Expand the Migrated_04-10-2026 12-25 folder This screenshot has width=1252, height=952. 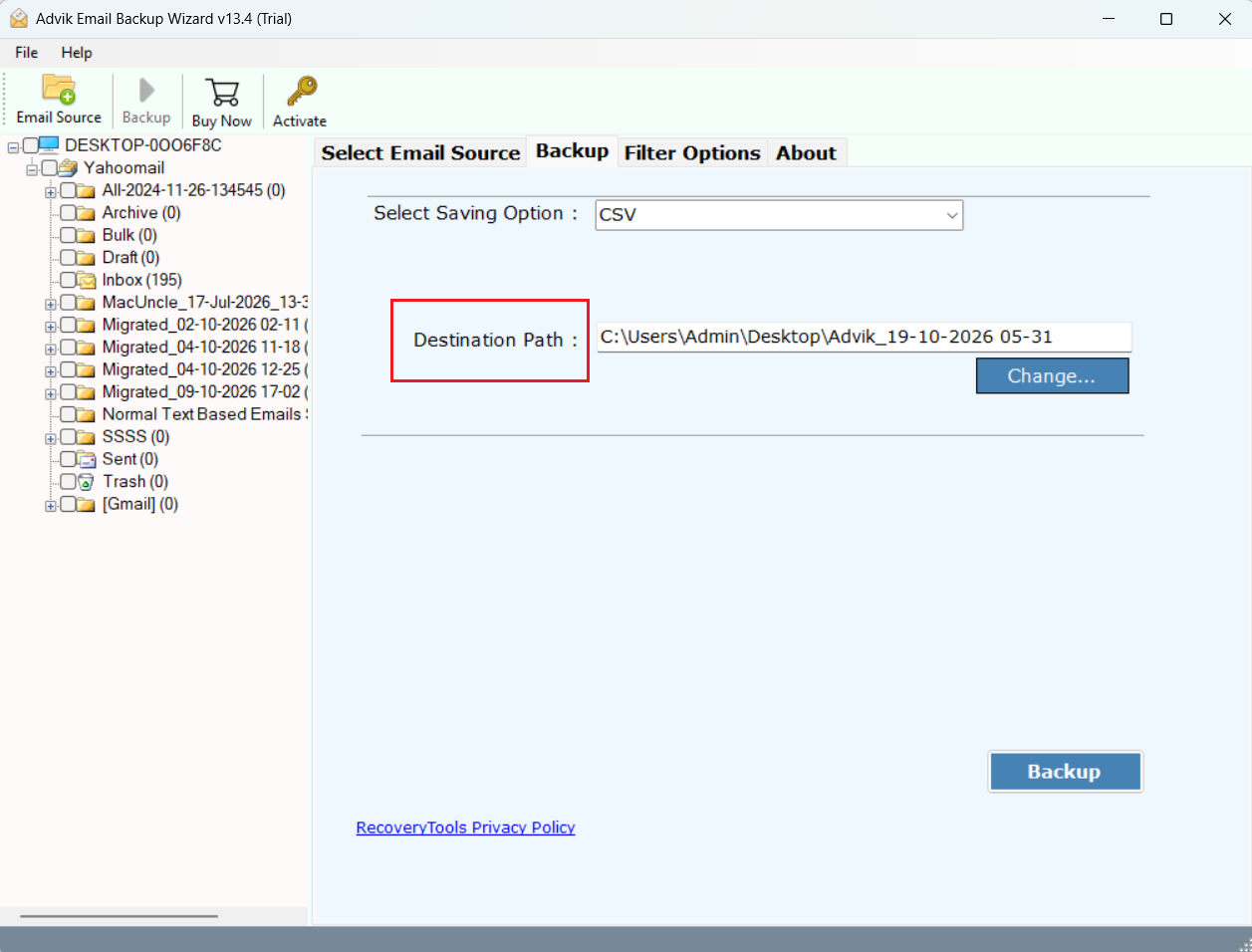[x=51, y=371]
